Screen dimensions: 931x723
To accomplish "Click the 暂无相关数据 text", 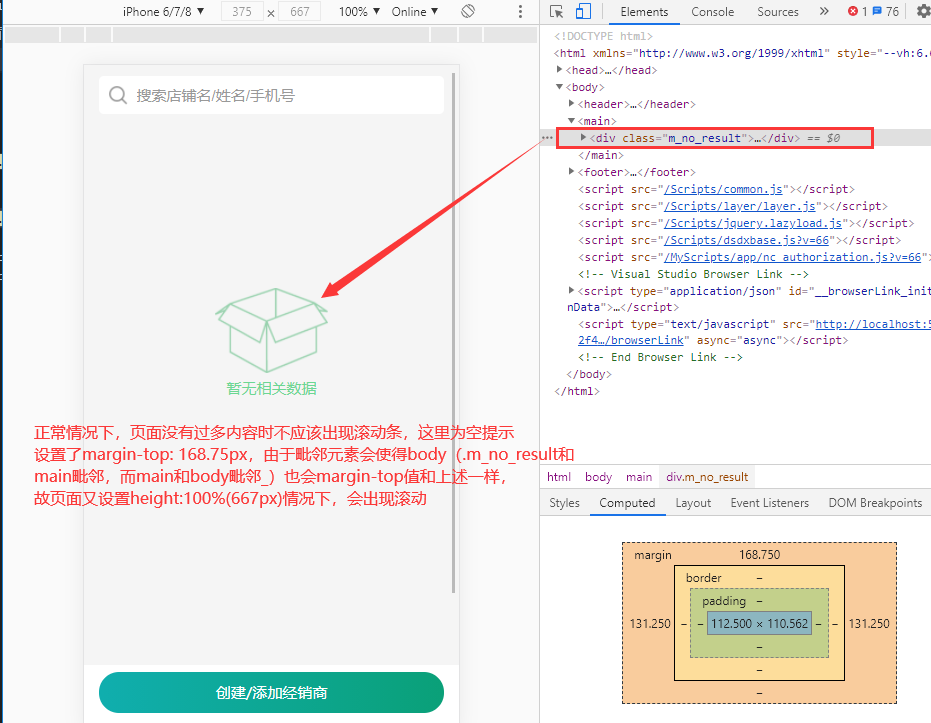I will [x=271, y=388].
